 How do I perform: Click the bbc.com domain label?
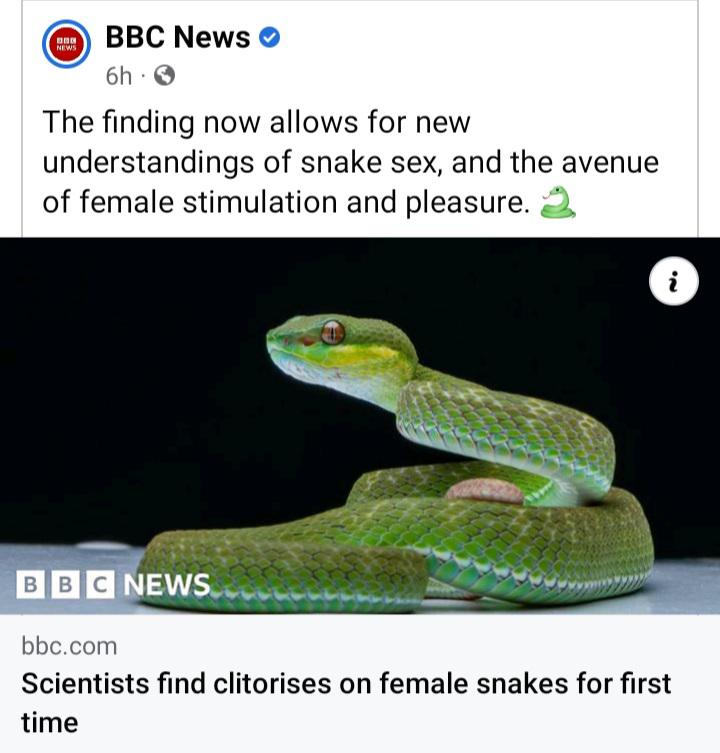(69, 646)
